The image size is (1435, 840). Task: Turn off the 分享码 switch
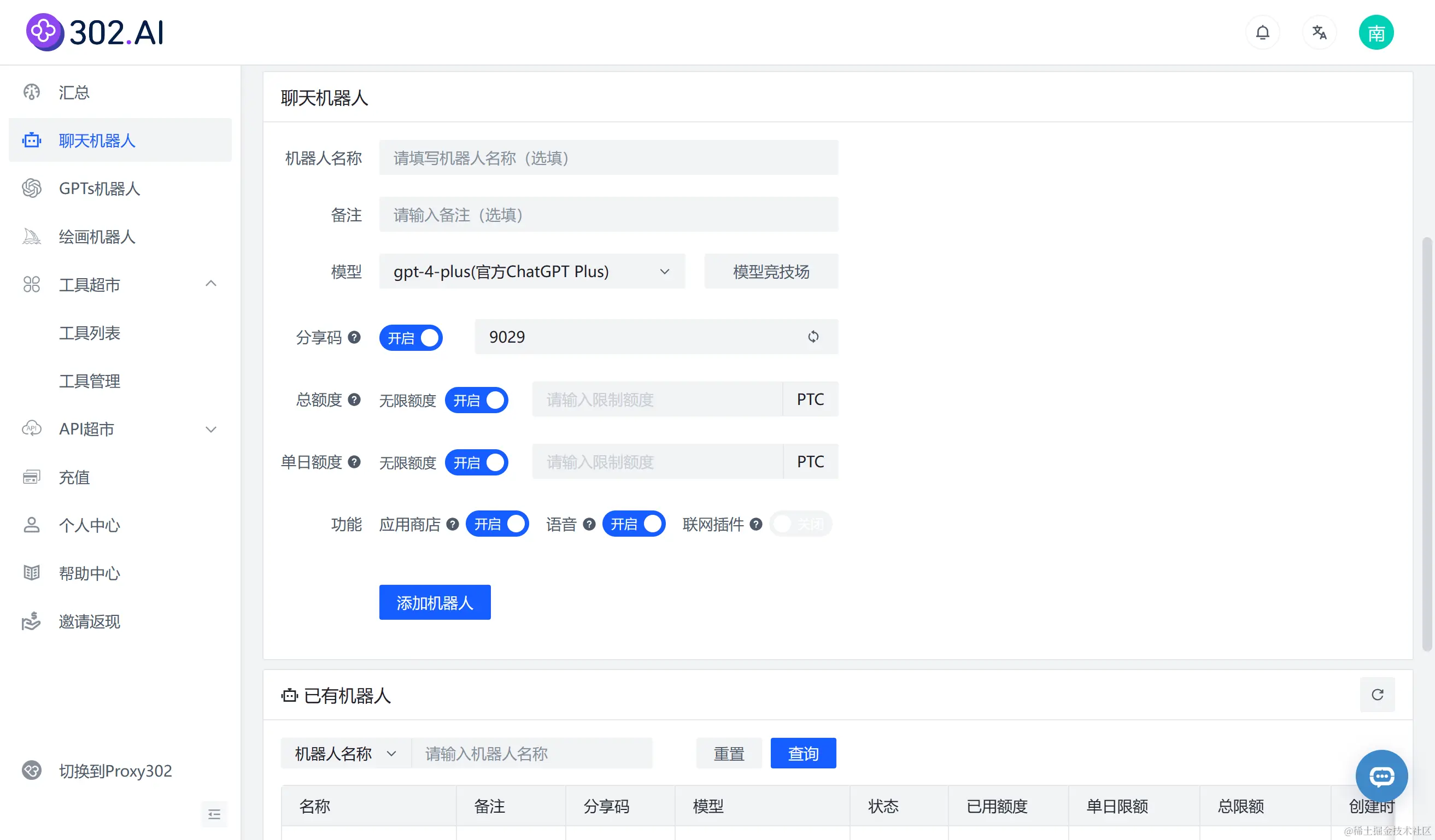(411, 338)
